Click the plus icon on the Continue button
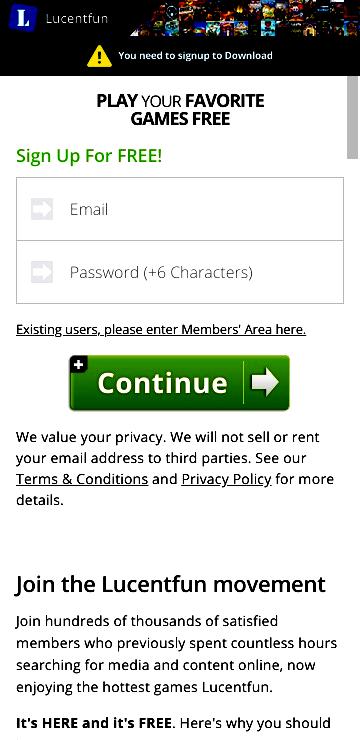Viewport: 360px width, 740px height. click(79, 364)
